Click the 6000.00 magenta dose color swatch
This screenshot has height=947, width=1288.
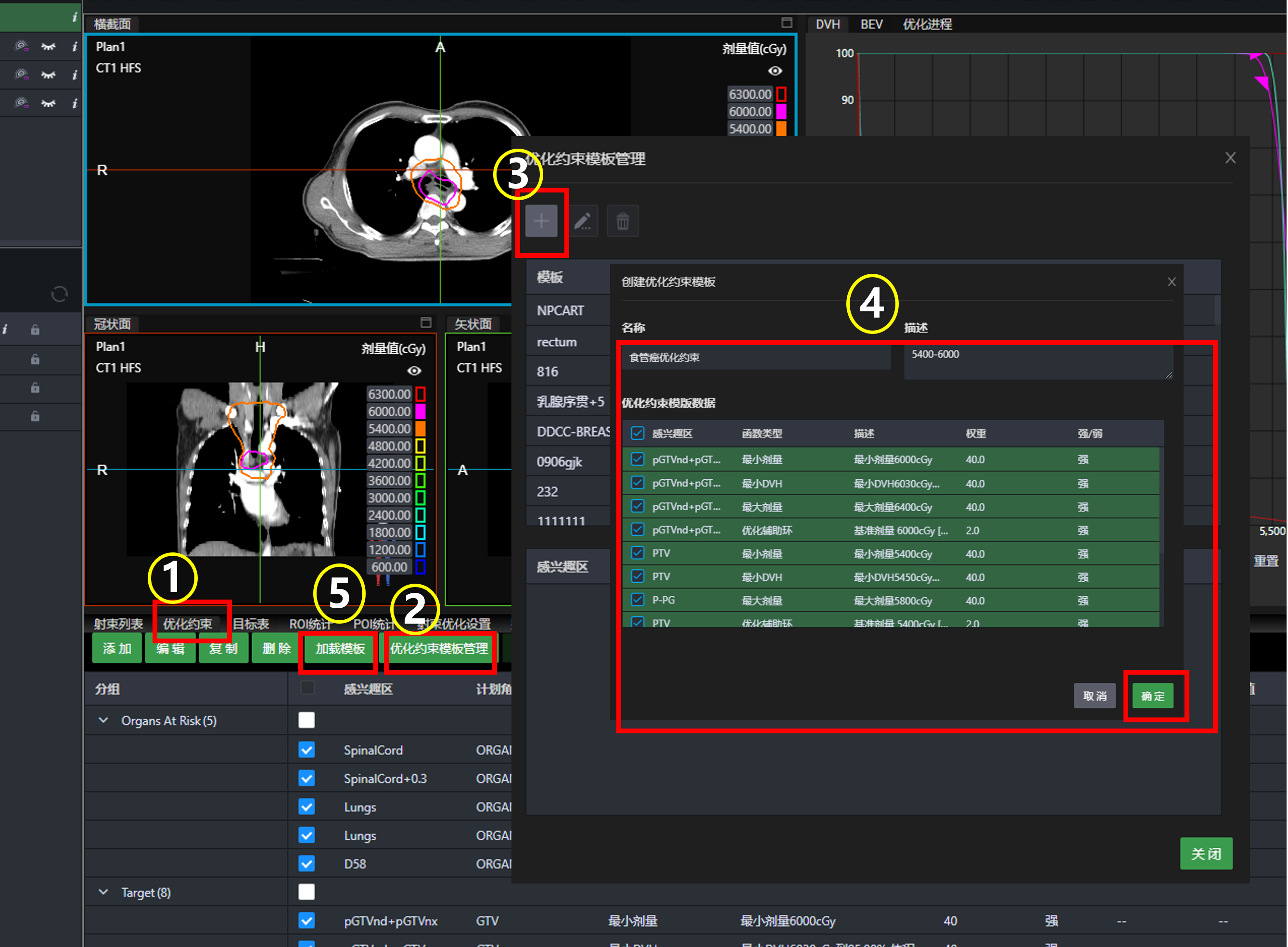click(781, 111)
